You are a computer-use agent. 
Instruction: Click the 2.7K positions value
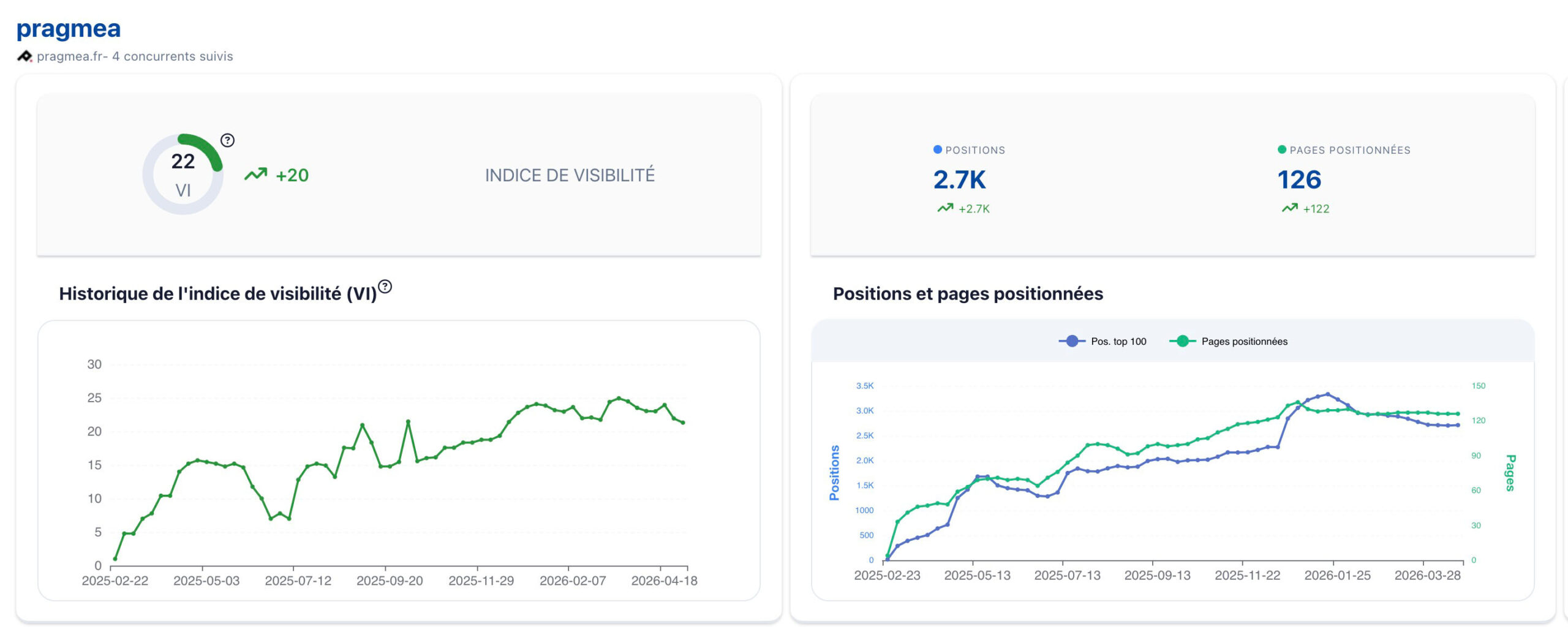click(959, 179)
